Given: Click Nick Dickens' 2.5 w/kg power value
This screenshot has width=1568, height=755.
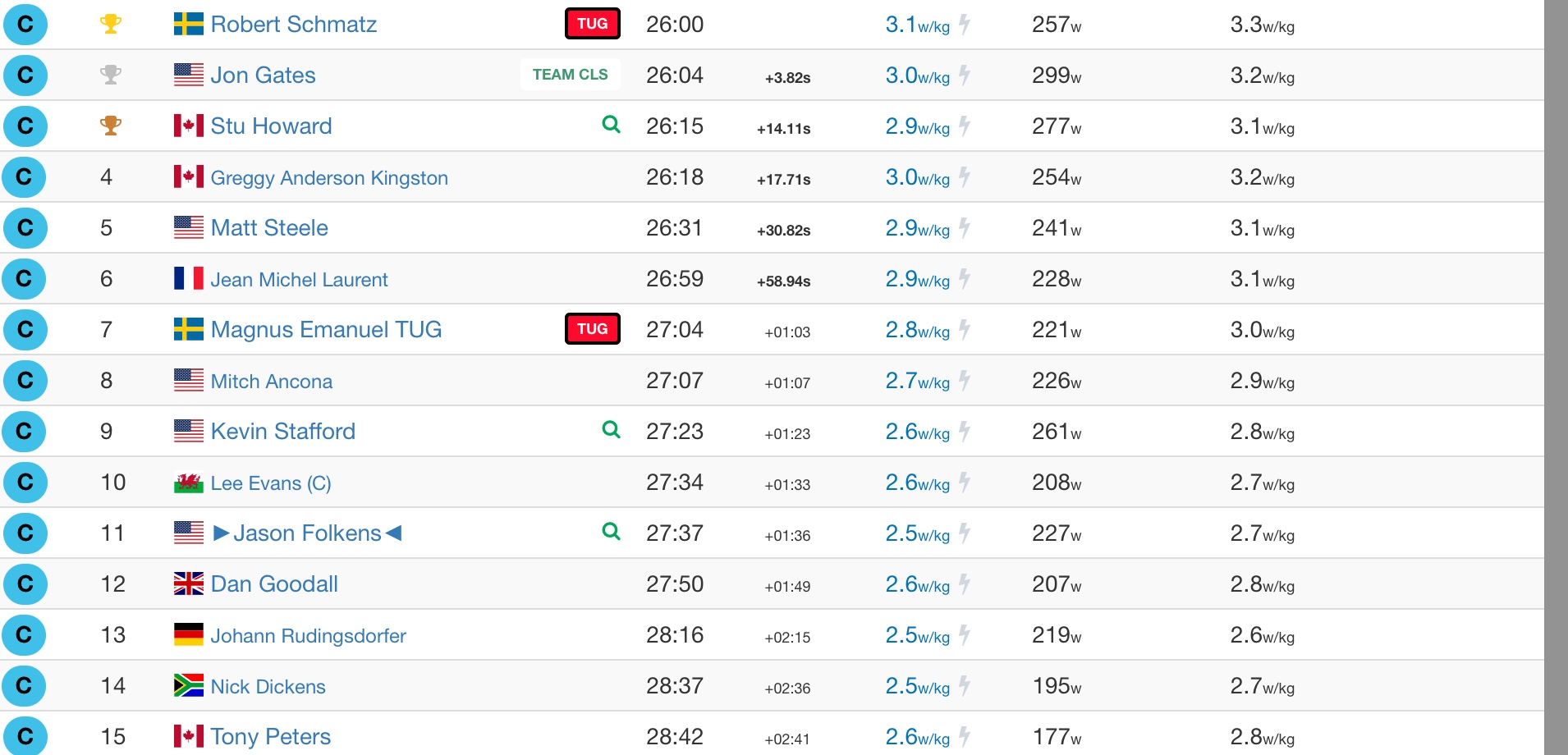Looking at the screenshot, I should (917, 686).
